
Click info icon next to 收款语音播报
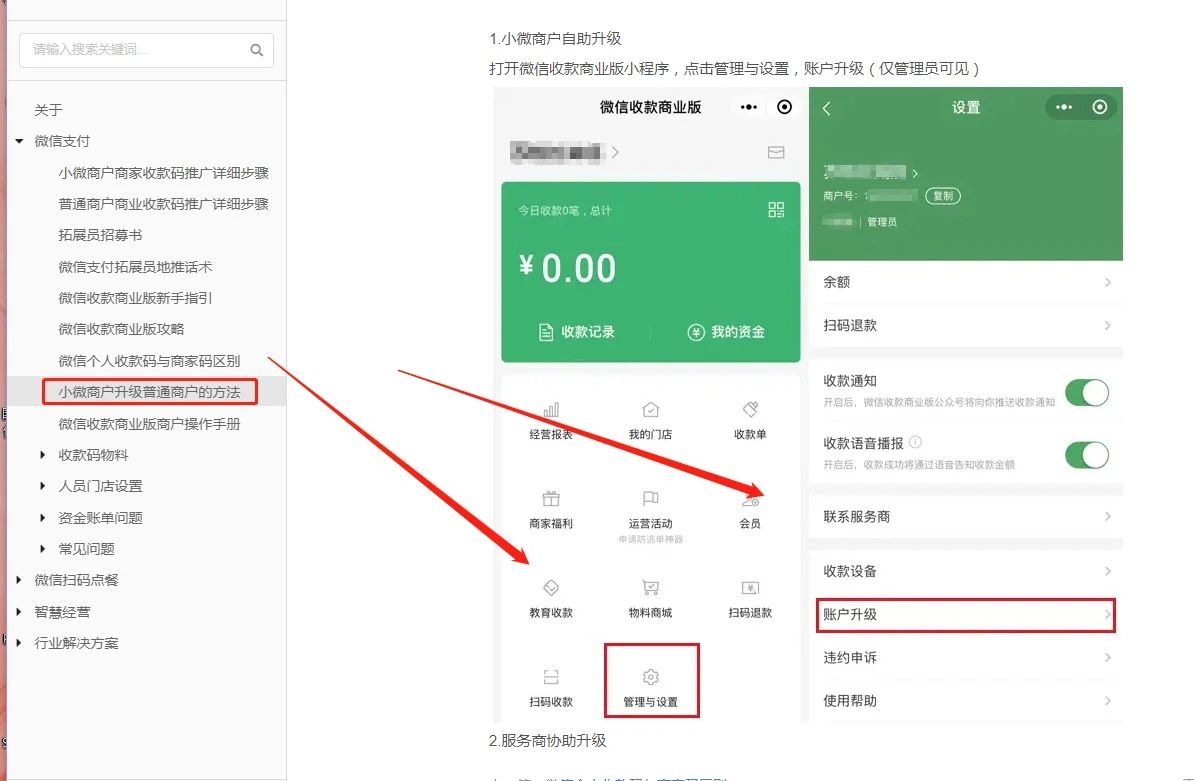915,442
